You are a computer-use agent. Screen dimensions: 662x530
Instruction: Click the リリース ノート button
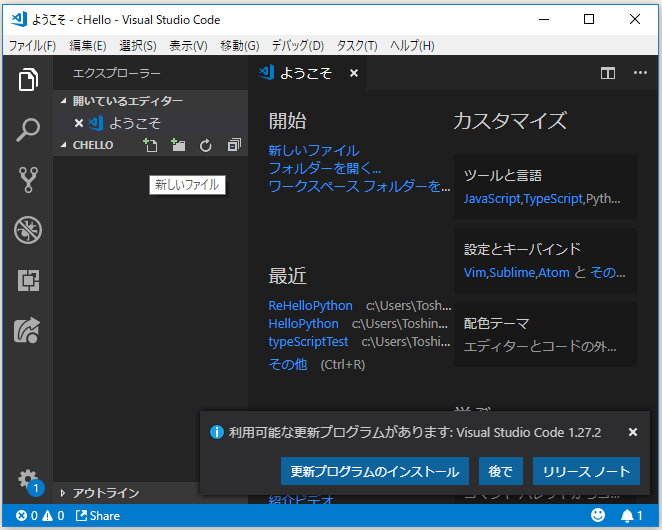pos(586,471)
